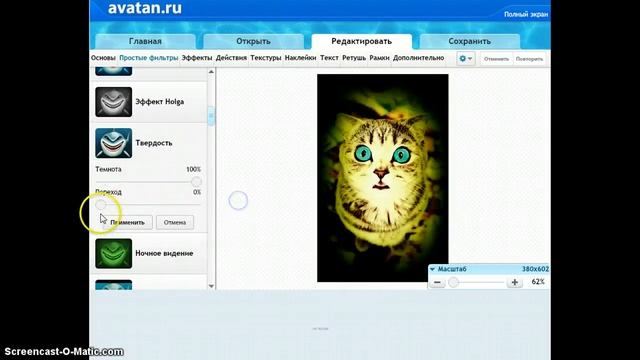
Task: Click the zoom out minus button
Action: click(437, 282)
